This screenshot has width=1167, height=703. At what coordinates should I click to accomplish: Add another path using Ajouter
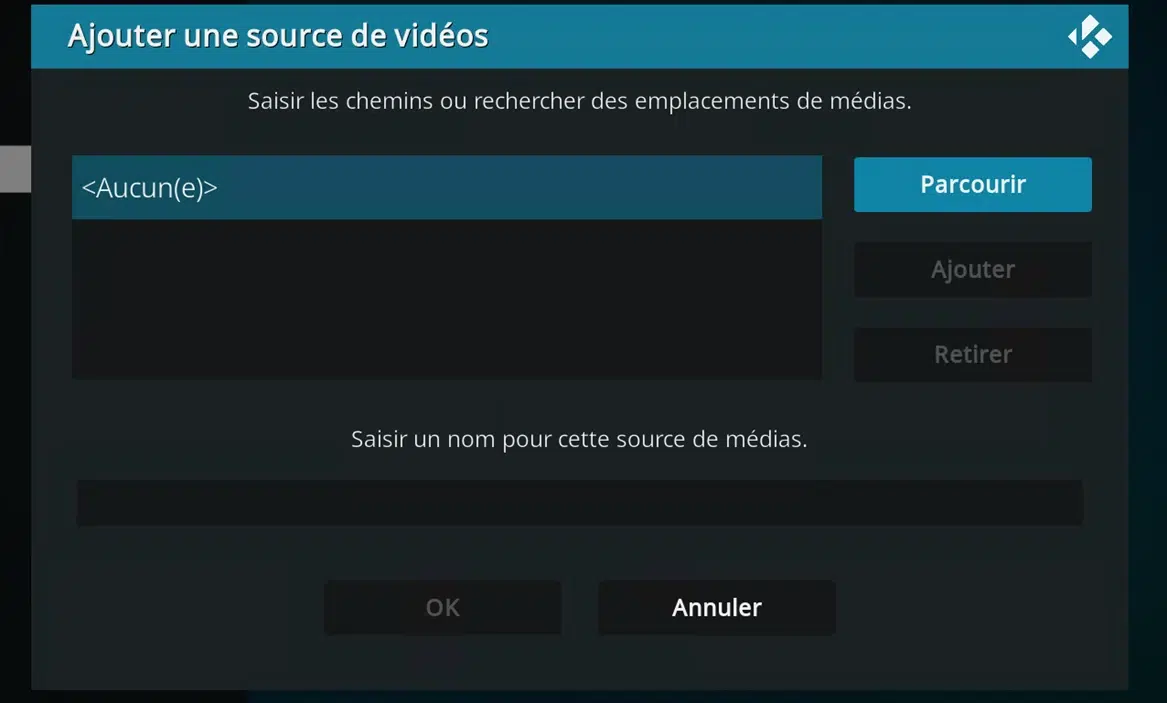(x=972, y=269)
